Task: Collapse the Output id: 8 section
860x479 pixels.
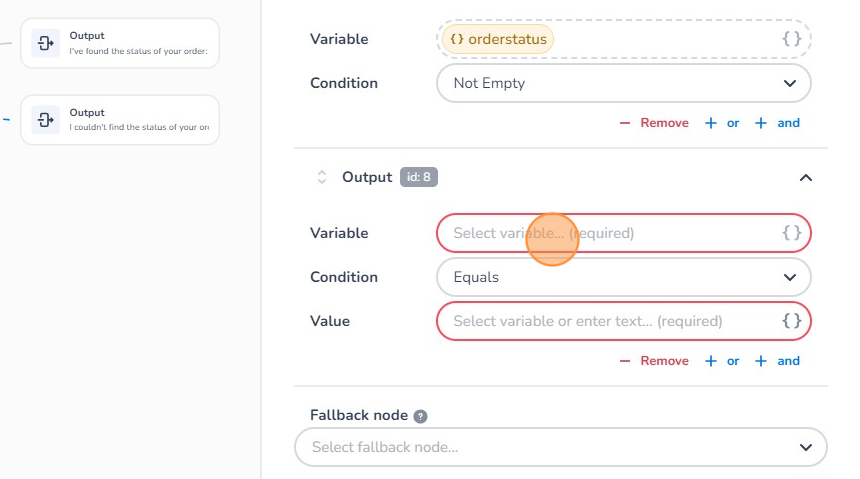Action: pos(805,178)
